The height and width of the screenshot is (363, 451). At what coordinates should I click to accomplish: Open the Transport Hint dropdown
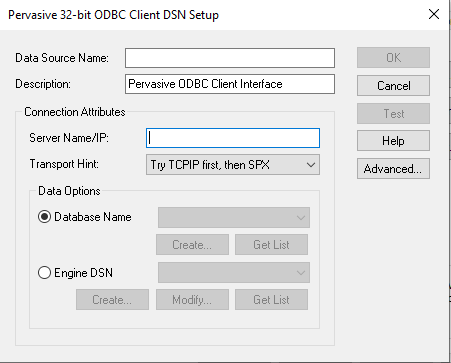[233, 165]
